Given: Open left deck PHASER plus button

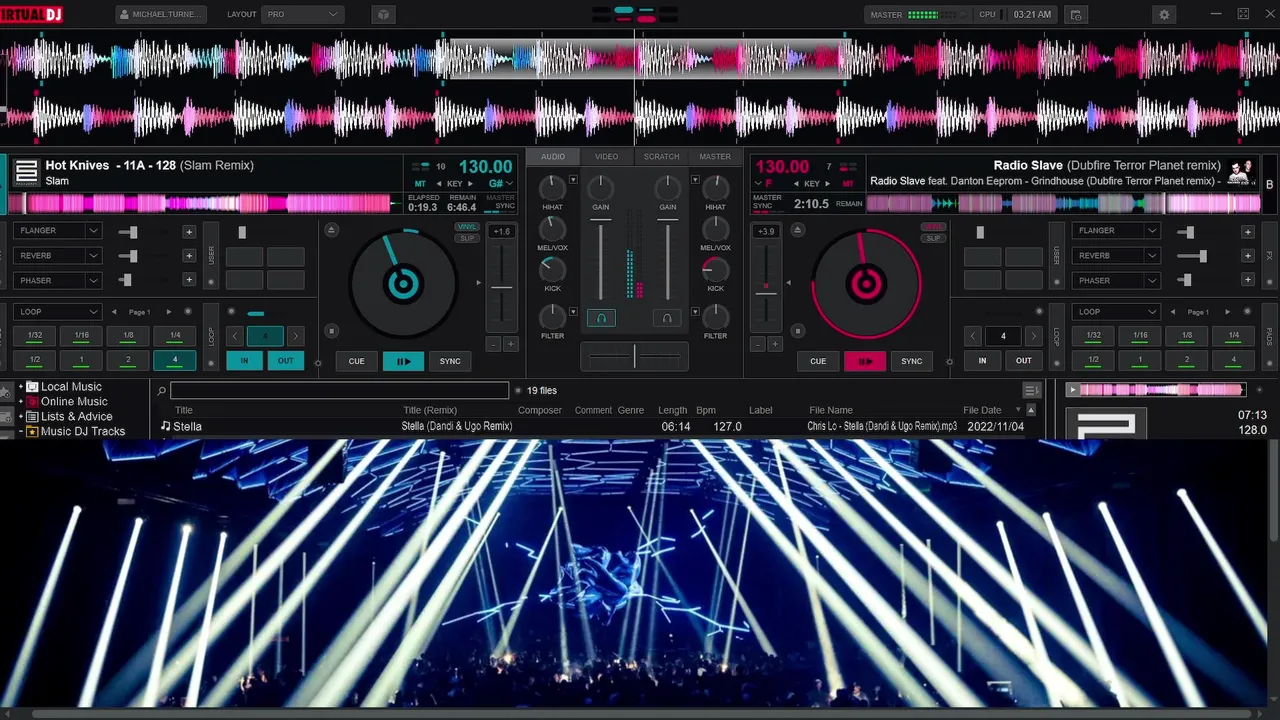Looking at the screenshot, I should point(188,280).
